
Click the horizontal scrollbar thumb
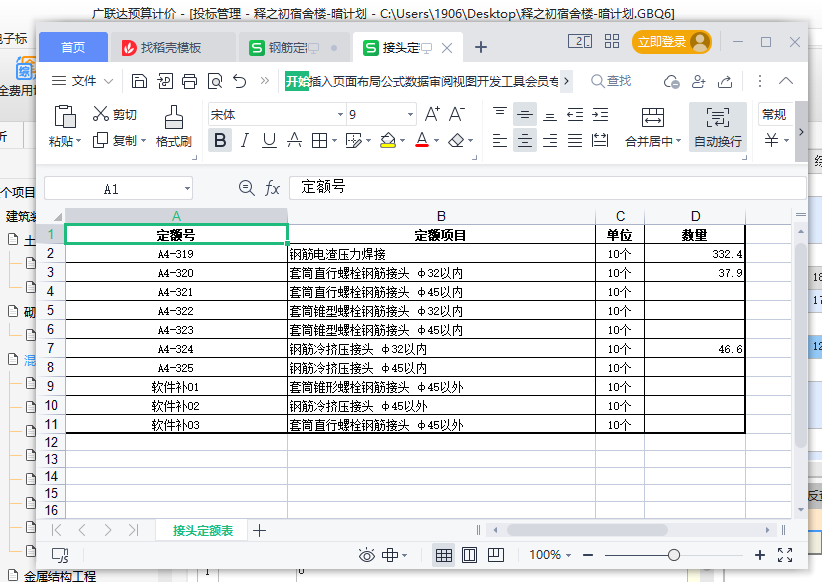[587, 530]
